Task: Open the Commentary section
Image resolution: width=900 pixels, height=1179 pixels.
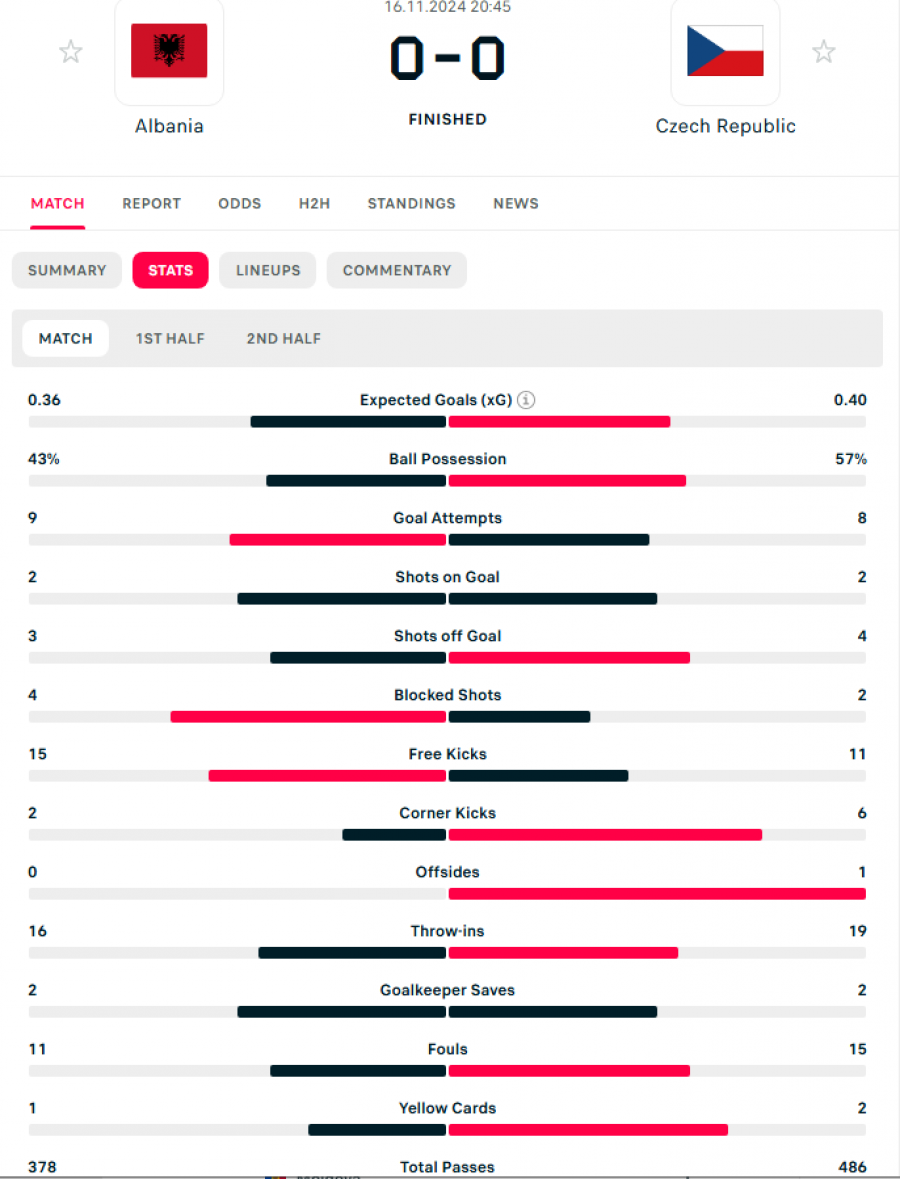Action: coord(397,270)
